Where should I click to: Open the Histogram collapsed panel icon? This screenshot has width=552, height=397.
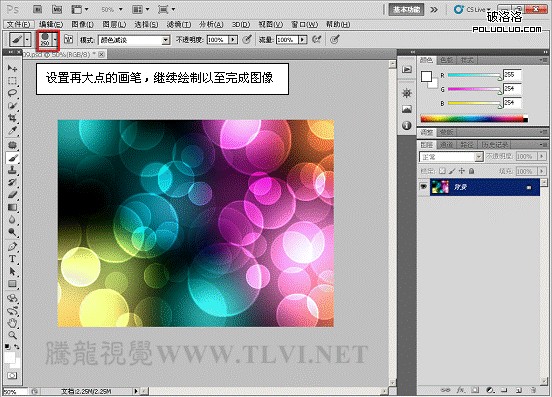tap(407, 109)
